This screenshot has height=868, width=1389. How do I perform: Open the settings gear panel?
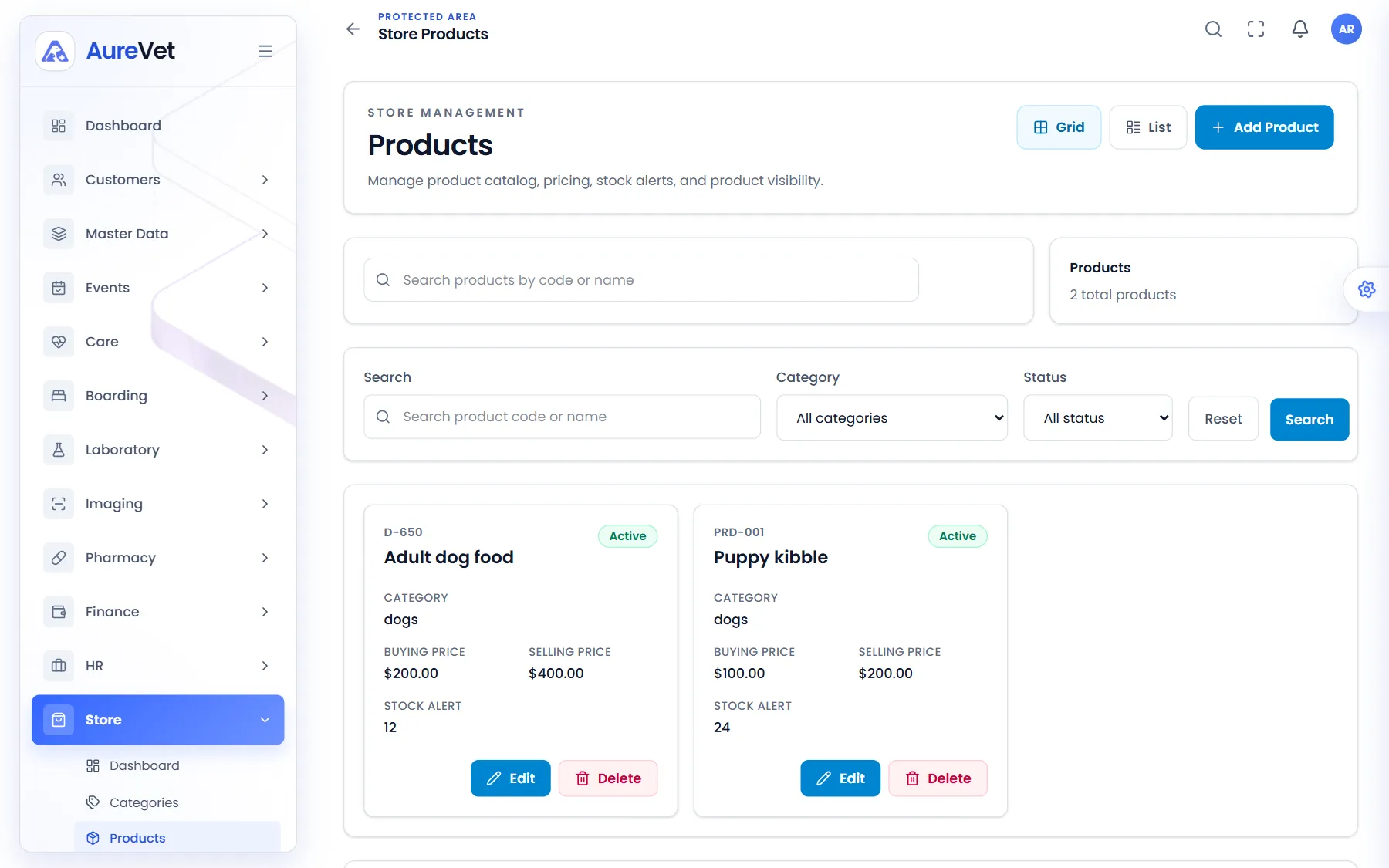pos(1367,289)
